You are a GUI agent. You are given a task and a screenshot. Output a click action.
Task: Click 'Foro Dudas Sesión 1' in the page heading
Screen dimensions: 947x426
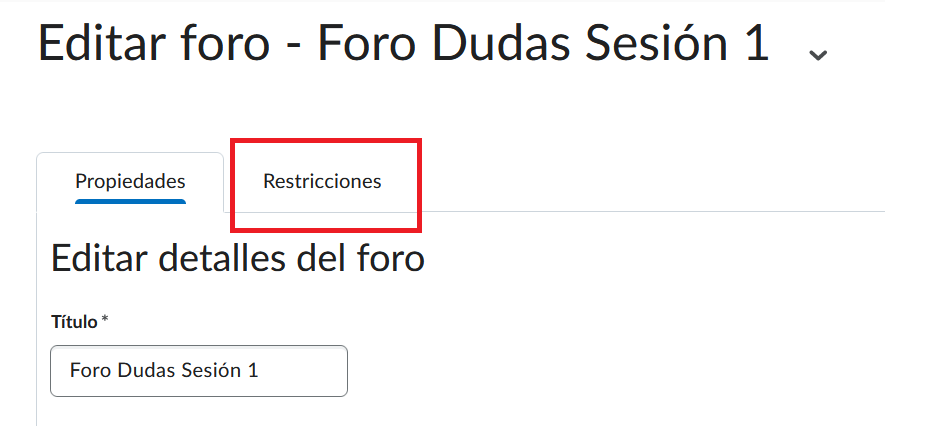[x=543, y=46]
